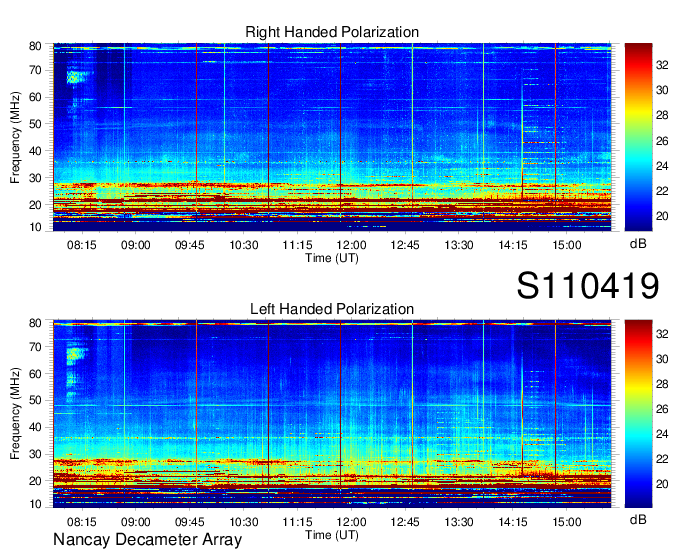Click 12:00 tick on the left-handed time axis
Viewport: 680px width, 552px height.
(351, 522)
